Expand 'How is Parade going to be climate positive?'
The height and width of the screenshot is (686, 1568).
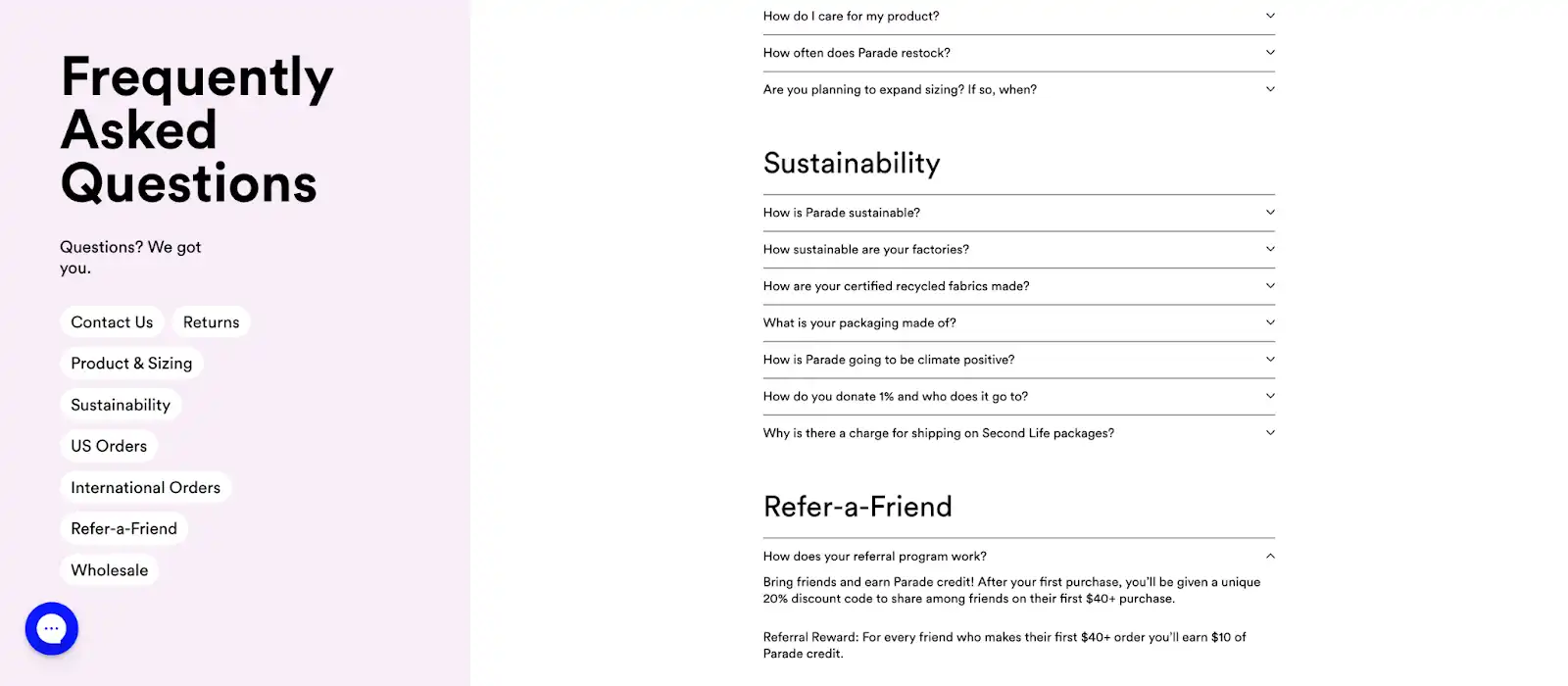(888, 360)
